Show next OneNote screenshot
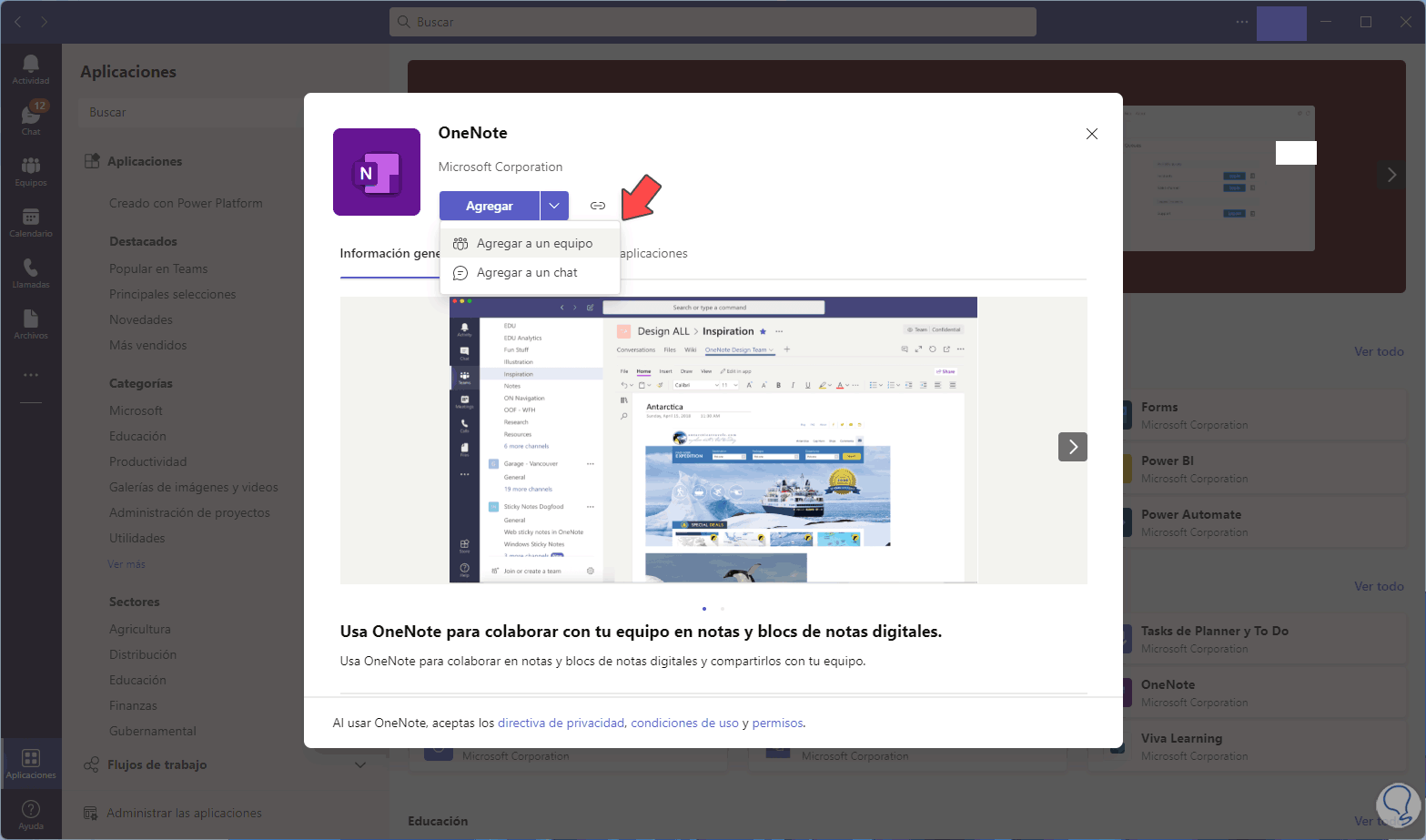The image size is (1426, 840). (1073, 447)
